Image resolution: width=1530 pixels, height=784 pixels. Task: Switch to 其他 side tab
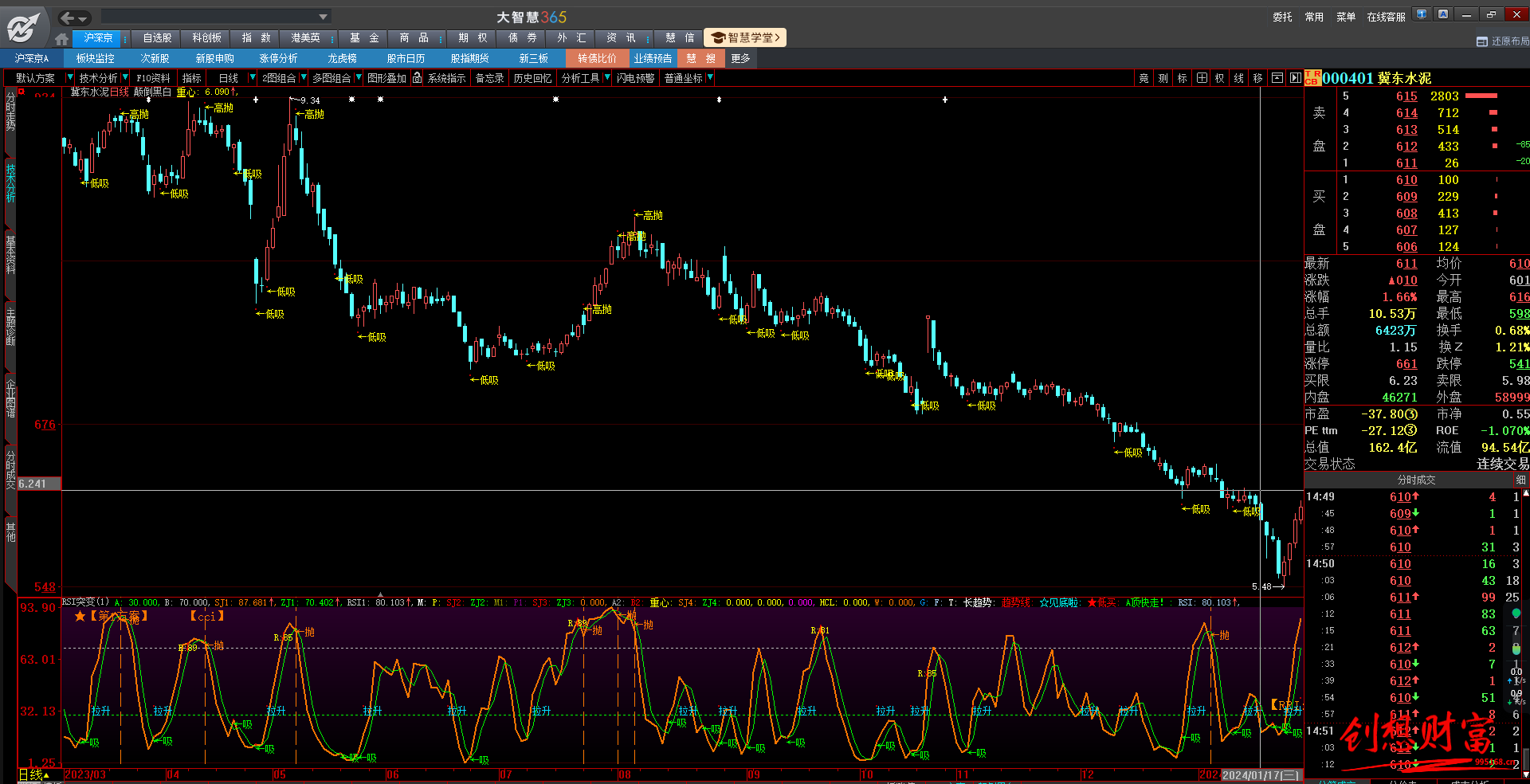click(x=10, y=531)
